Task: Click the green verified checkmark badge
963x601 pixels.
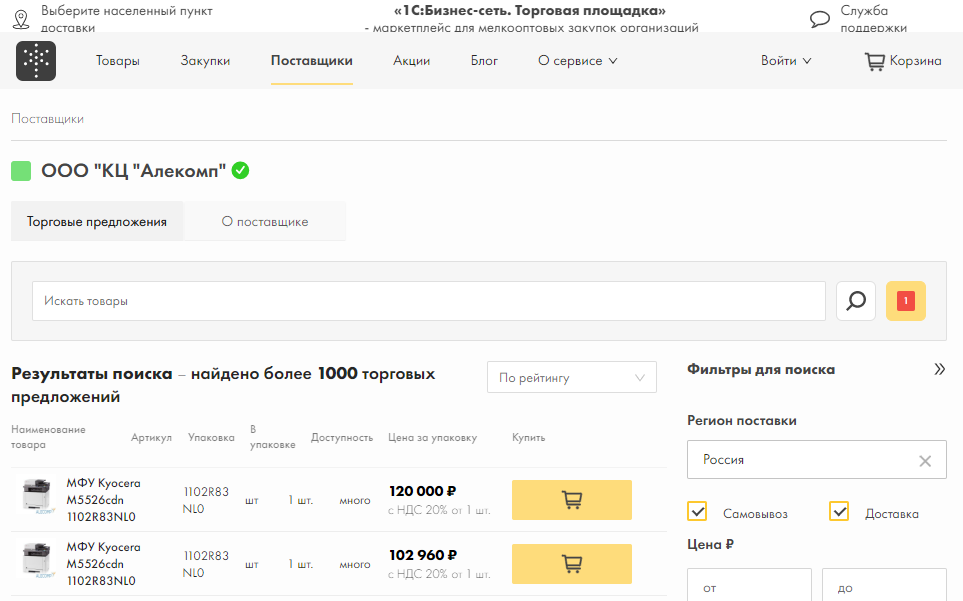Action: 240,170
